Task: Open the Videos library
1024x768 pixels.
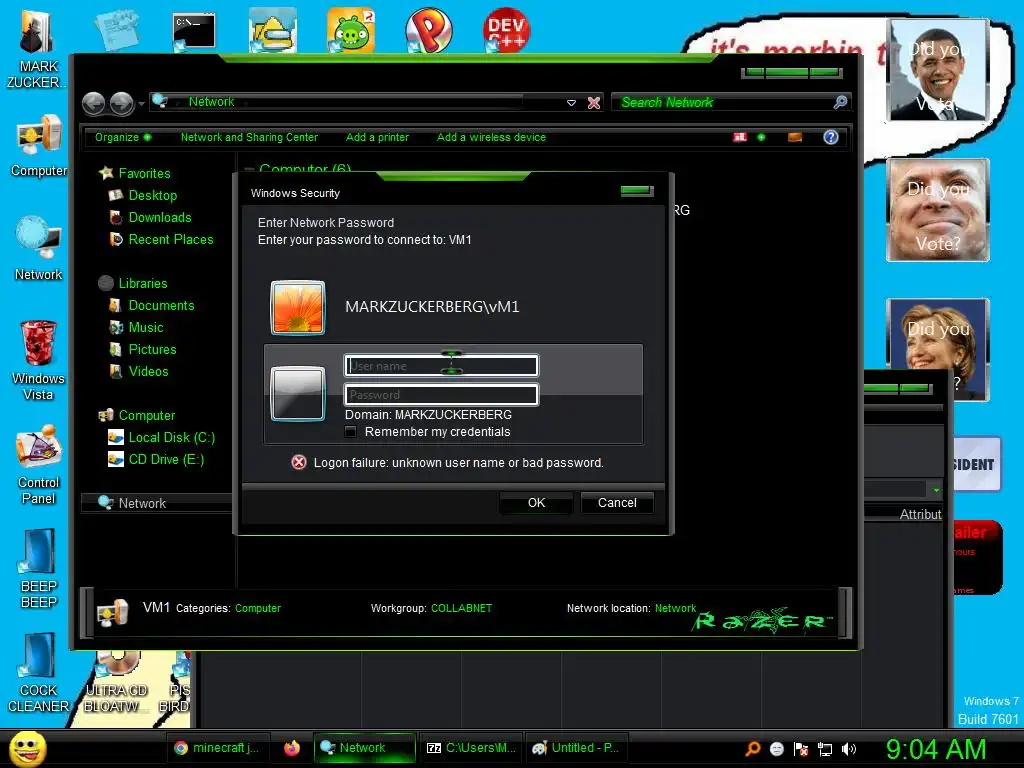Action: point(148,372)
